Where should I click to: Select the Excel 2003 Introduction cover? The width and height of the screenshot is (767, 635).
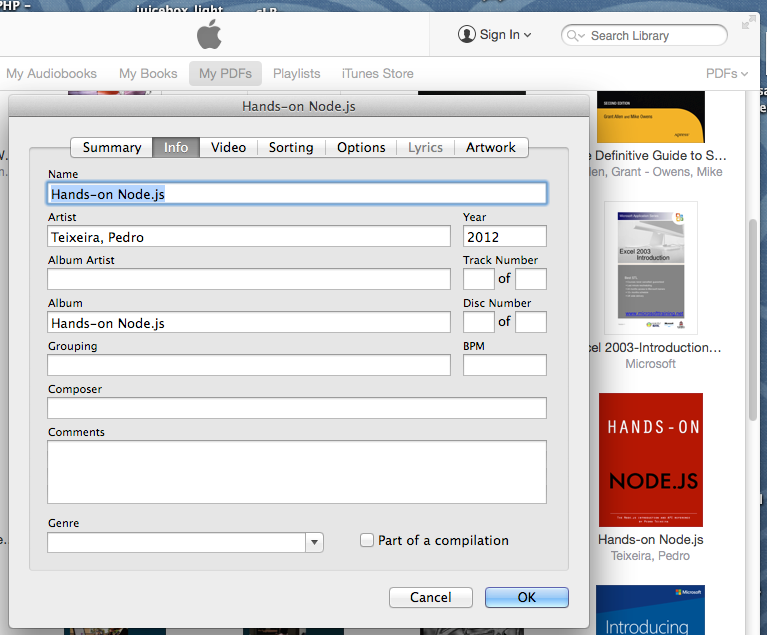[x=650, y=268]
